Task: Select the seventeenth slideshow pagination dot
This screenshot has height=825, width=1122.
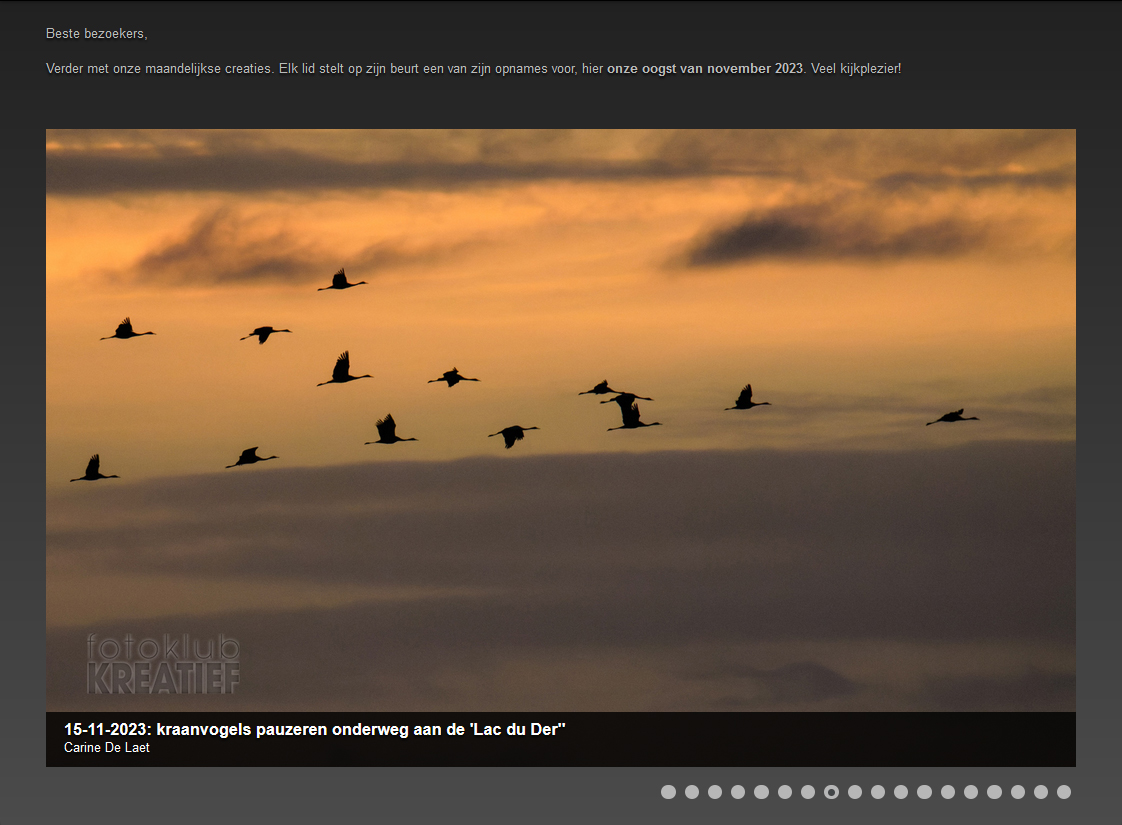Action: (1041, 792)
